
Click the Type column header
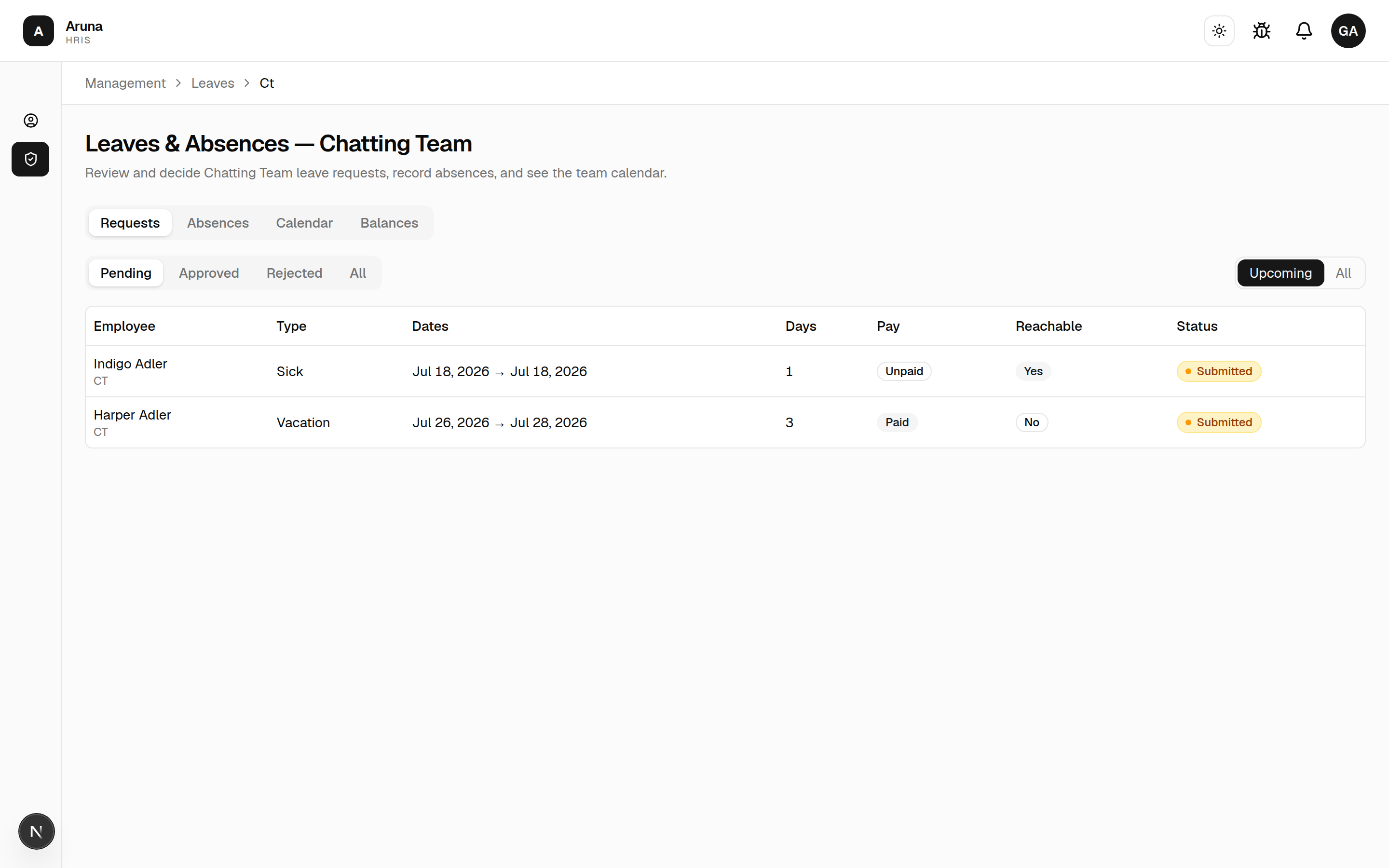pos(292,326)
